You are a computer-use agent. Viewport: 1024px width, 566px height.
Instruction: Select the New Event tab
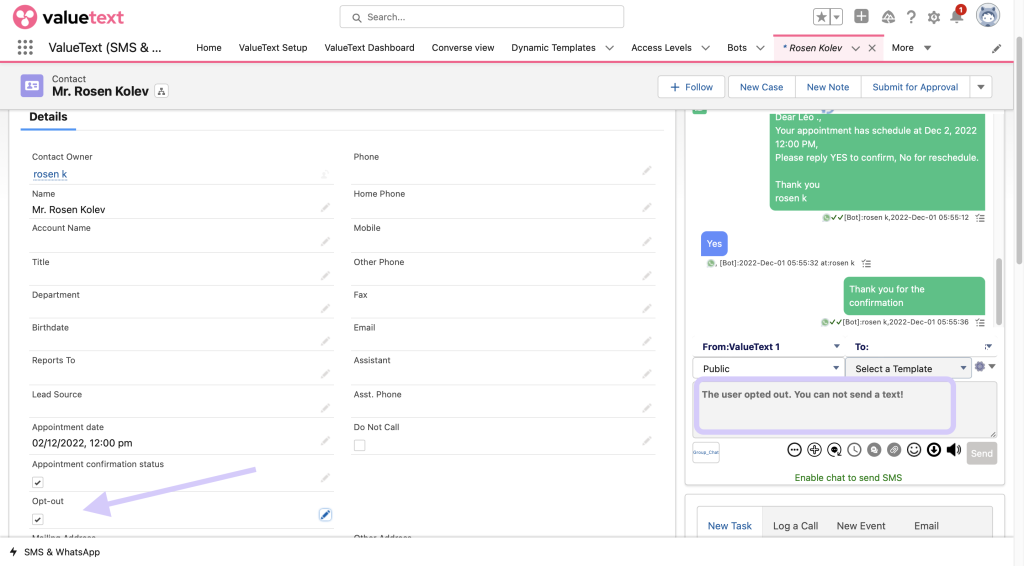click(861, 526)
